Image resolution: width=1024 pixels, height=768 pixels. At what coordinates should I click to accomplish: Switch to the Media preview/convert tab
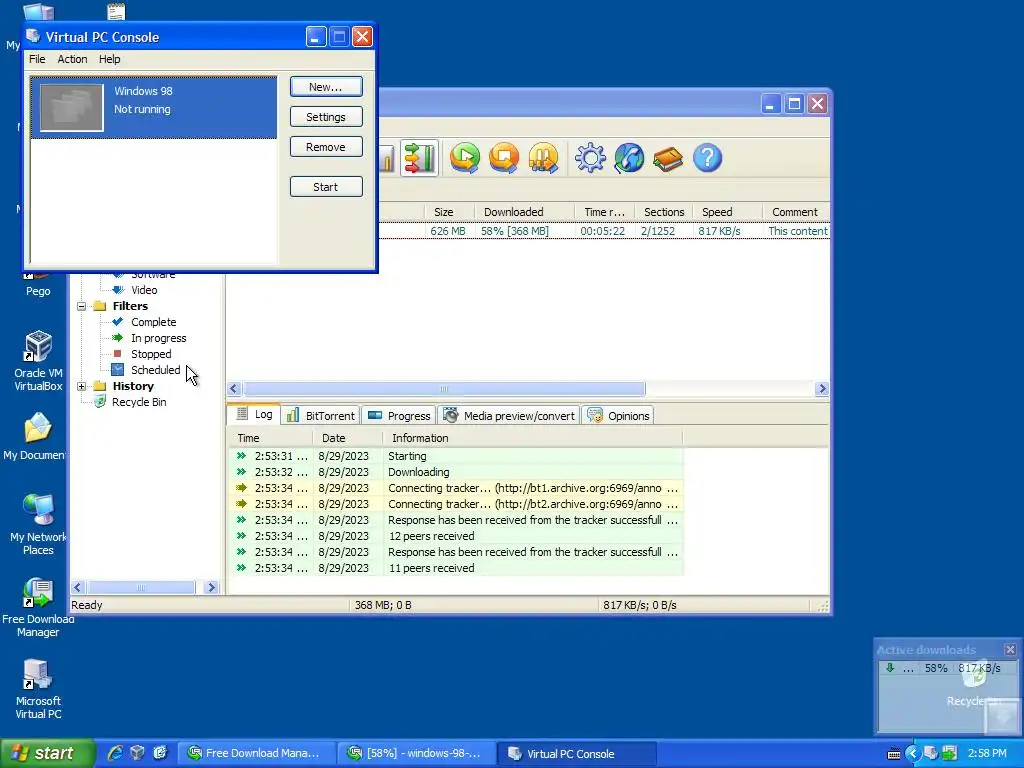click(x=509, y=416)
